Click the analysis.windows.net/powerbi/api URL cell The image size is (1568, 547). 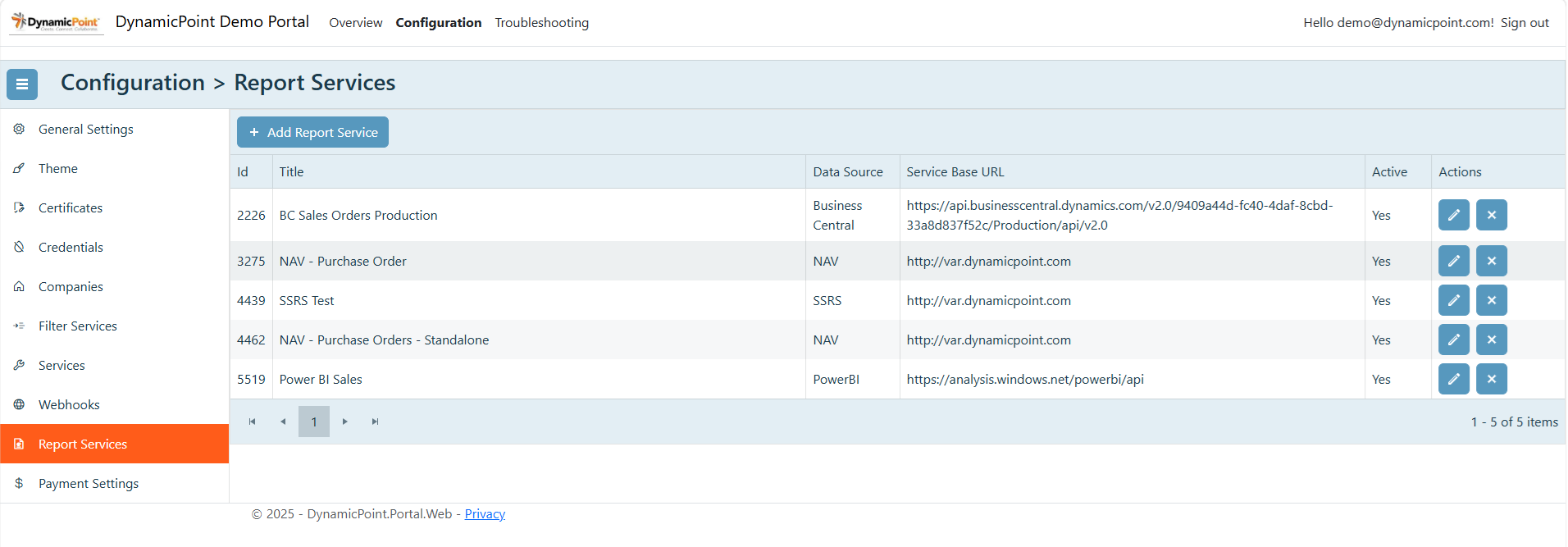click(x=1133, y=379)
